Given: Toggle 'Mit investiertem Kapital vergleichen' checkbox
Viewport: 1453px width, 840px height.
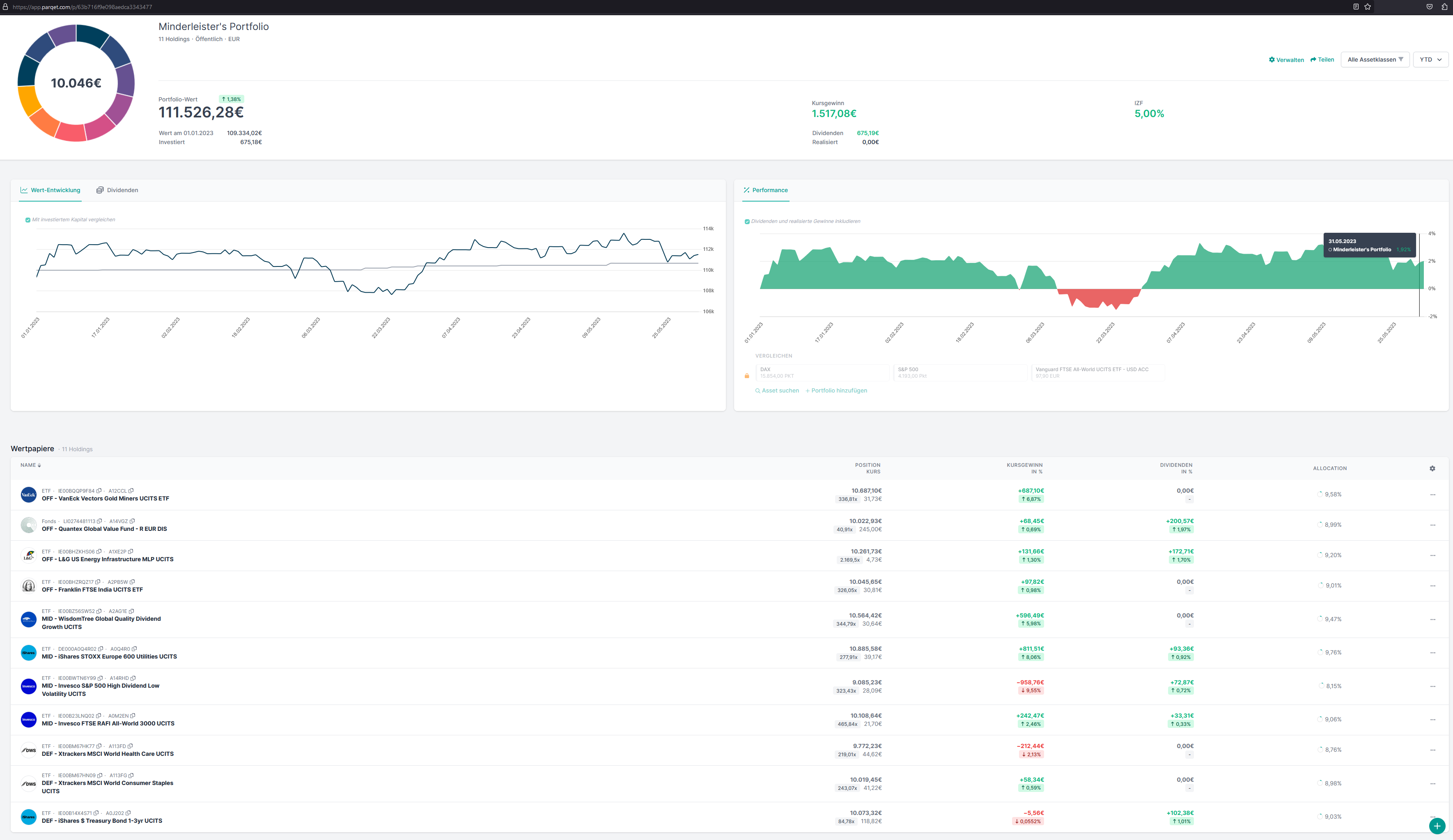Looking at the screenshot, I should (28, 220).
